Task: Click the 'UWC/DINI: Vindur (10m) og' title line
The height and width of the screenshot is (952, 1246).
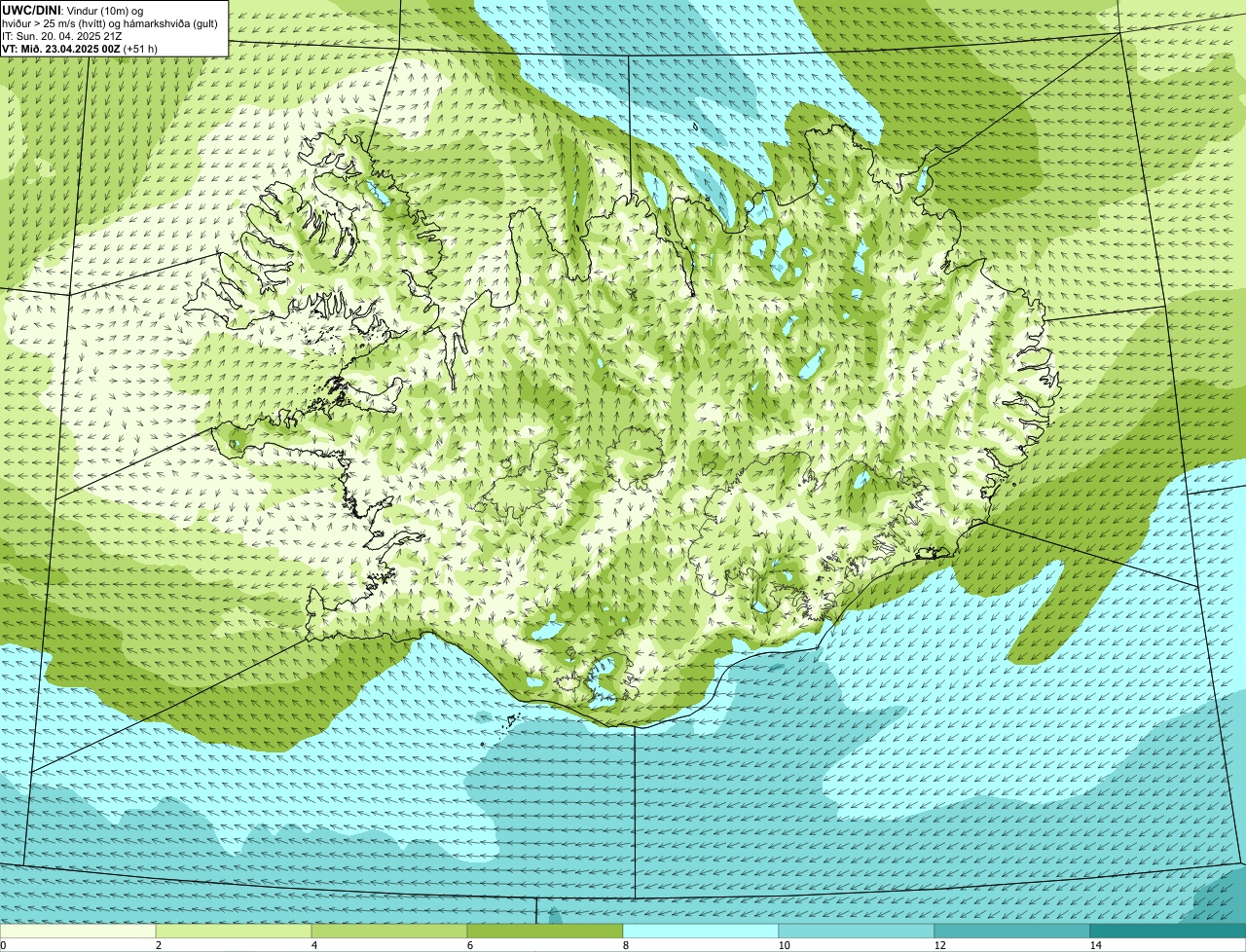Action: click(x=73, y=10)
